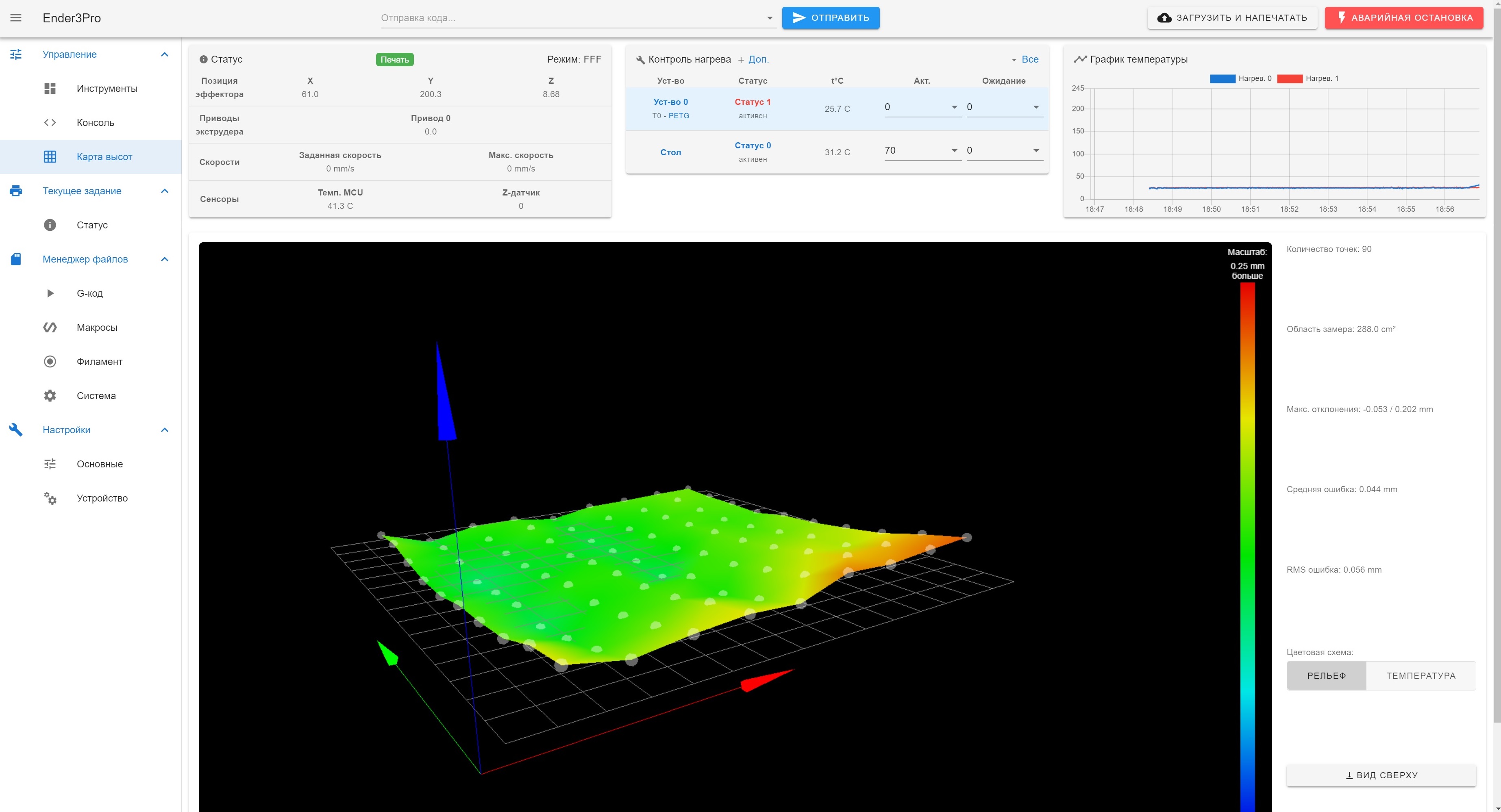
Task: Open the Статус page under Текущее задание
Action: (92, 225)
